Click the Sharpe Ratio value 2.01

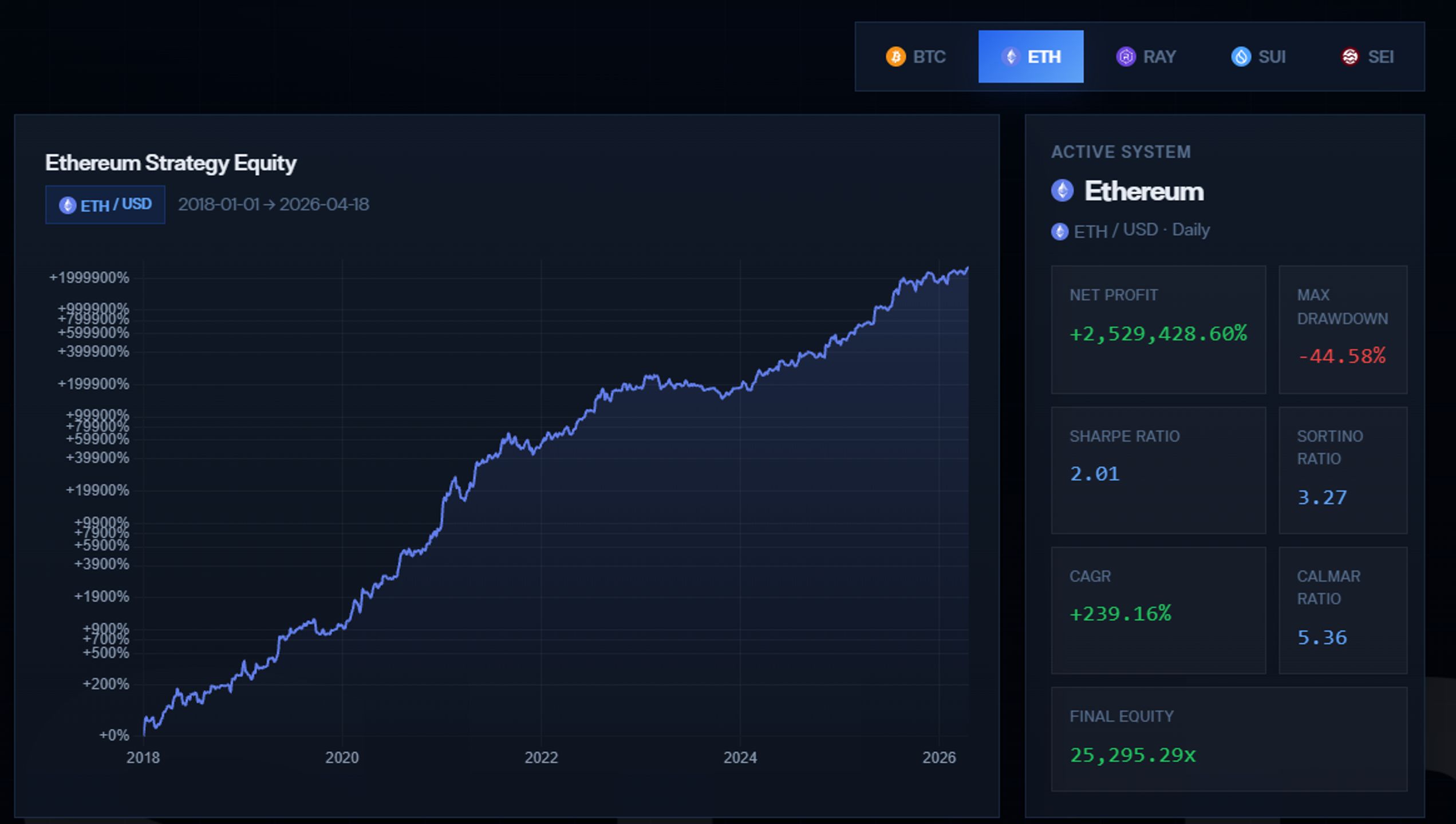coord(1094,474)
